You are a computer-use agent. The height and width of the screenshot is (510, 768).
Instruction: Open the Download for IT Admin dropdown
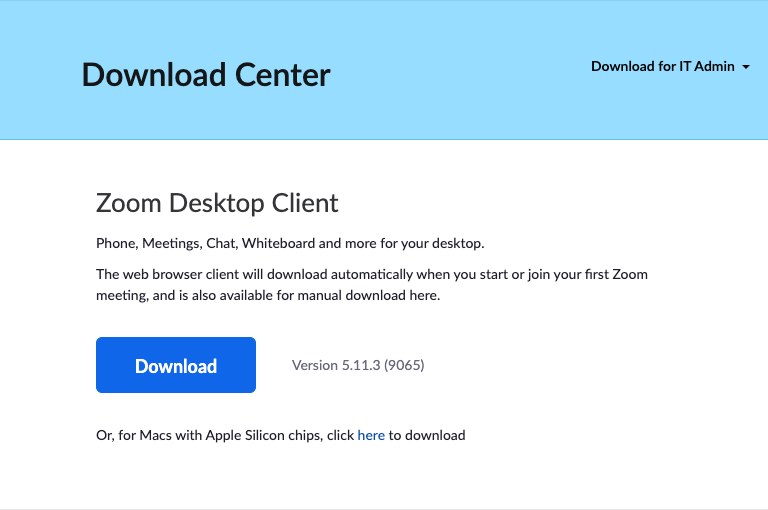pyautogui.click(x=670, y=67)
